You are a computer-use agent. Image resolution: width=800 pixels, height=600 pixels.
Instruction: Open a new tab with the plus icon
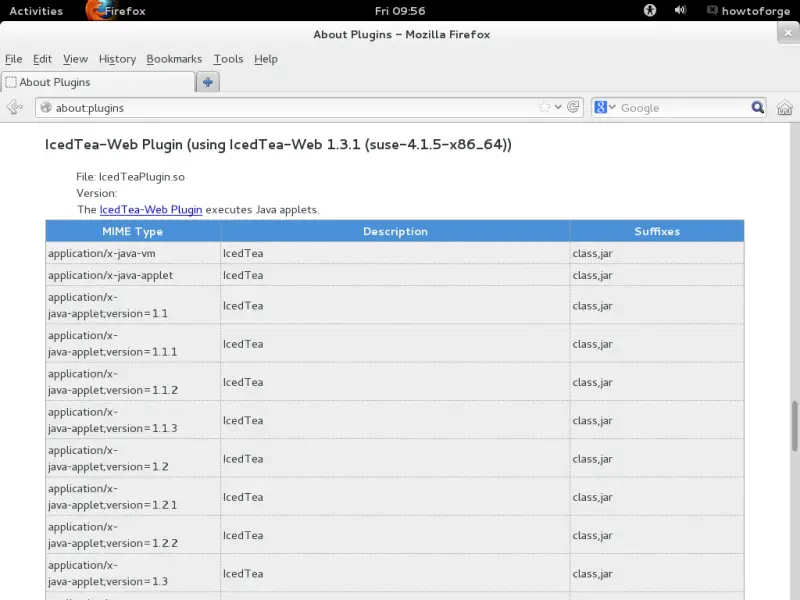tap(208, 82)
